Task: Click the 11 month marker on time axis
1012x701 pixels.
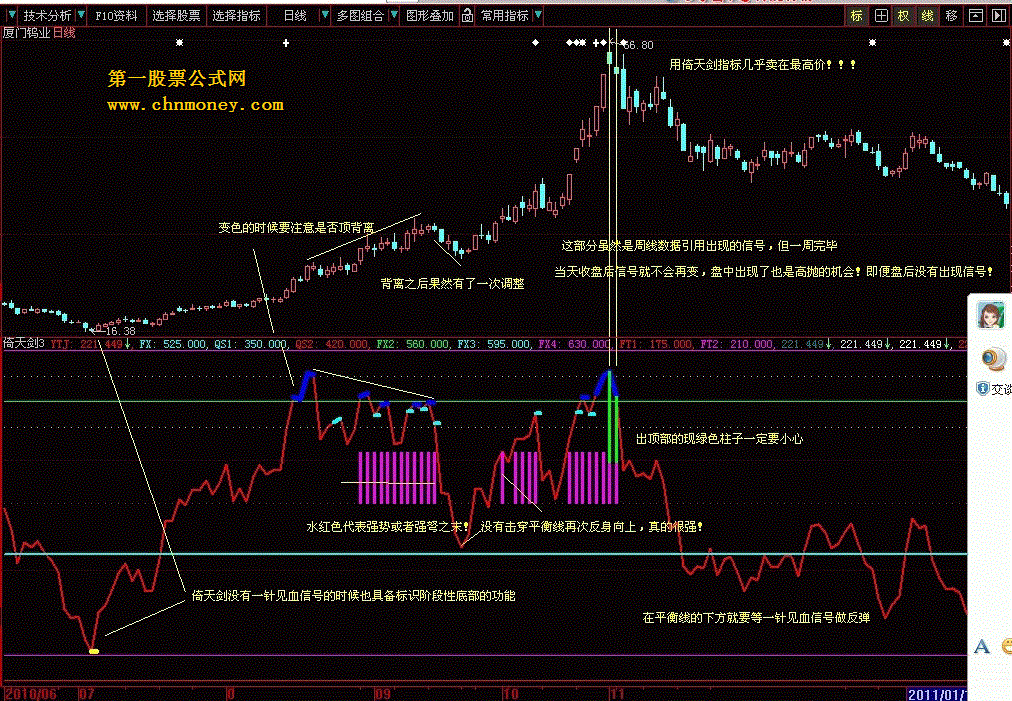Action: point(617,695)
